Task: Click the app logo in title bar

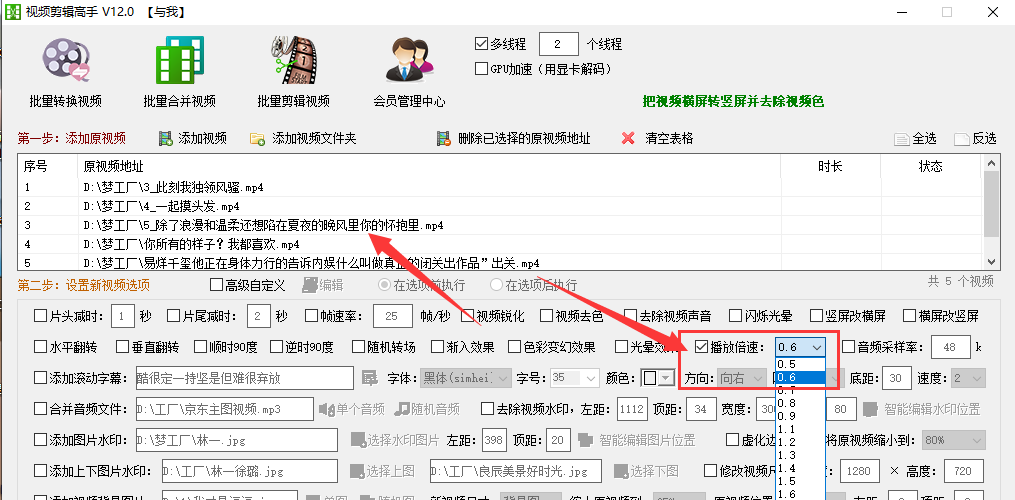Action: 12,12
